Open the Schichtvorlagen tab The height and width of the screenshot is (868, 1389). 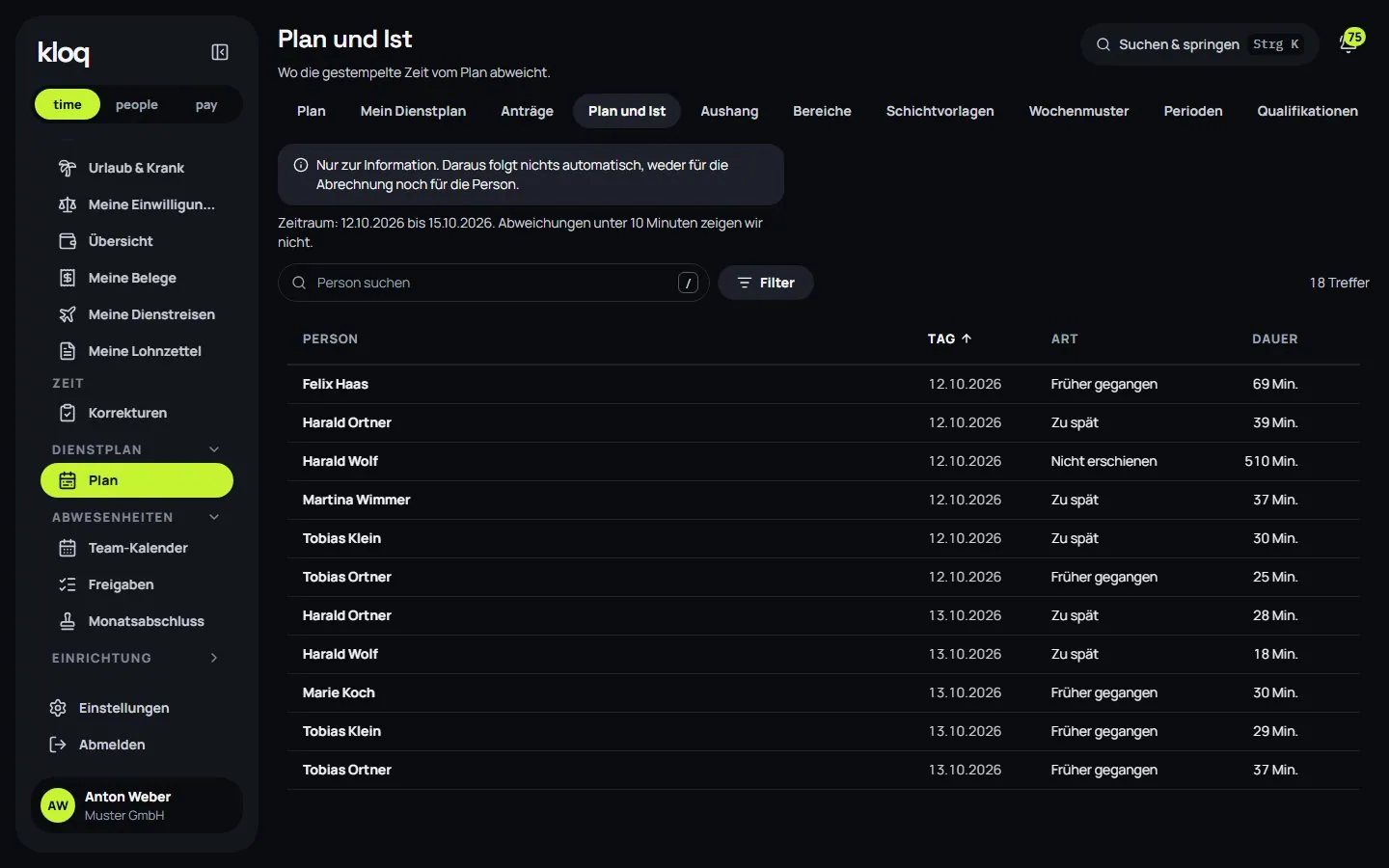[x=940, y=111]
